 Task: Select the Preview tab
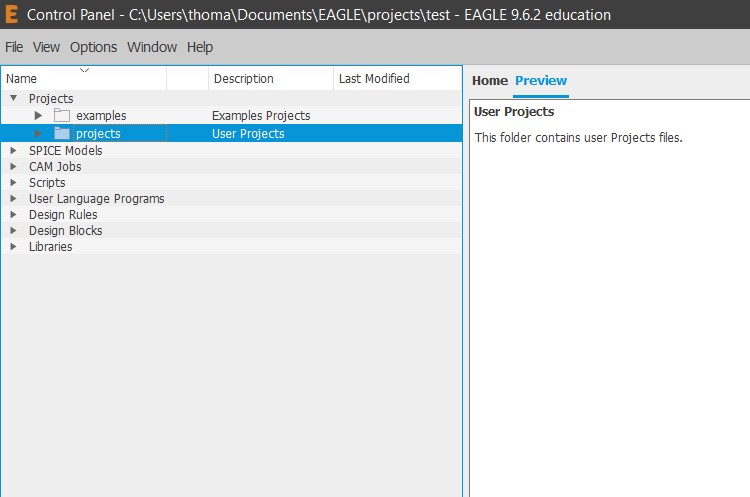[541, 81]
